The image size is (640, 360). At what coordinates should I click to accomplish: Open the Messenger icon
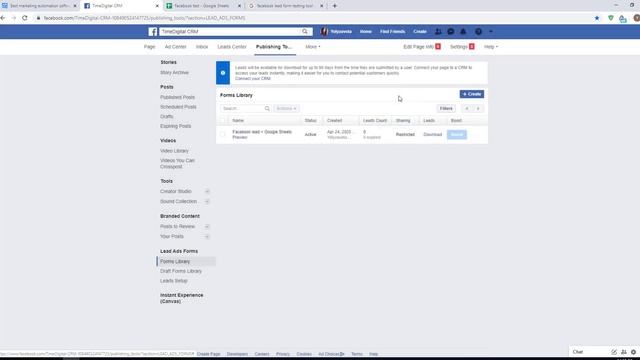451,31
